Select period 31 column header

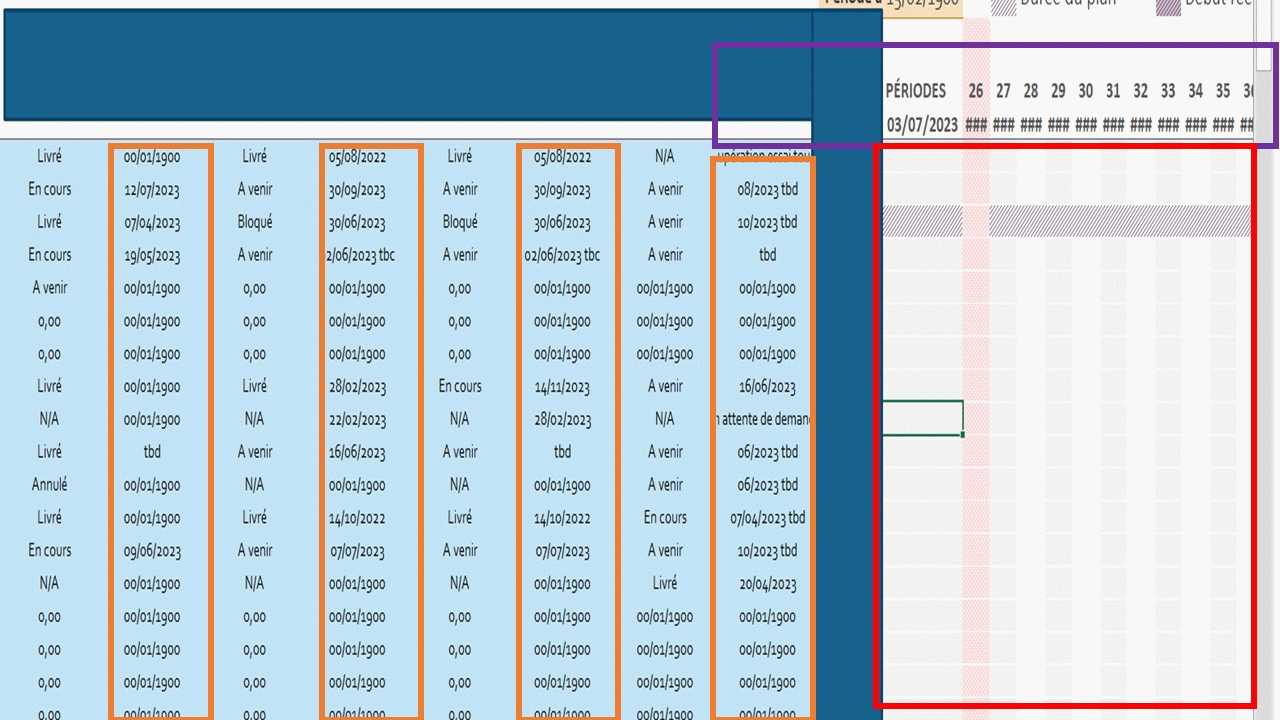pyautogui.click(x=1113, y=91)
